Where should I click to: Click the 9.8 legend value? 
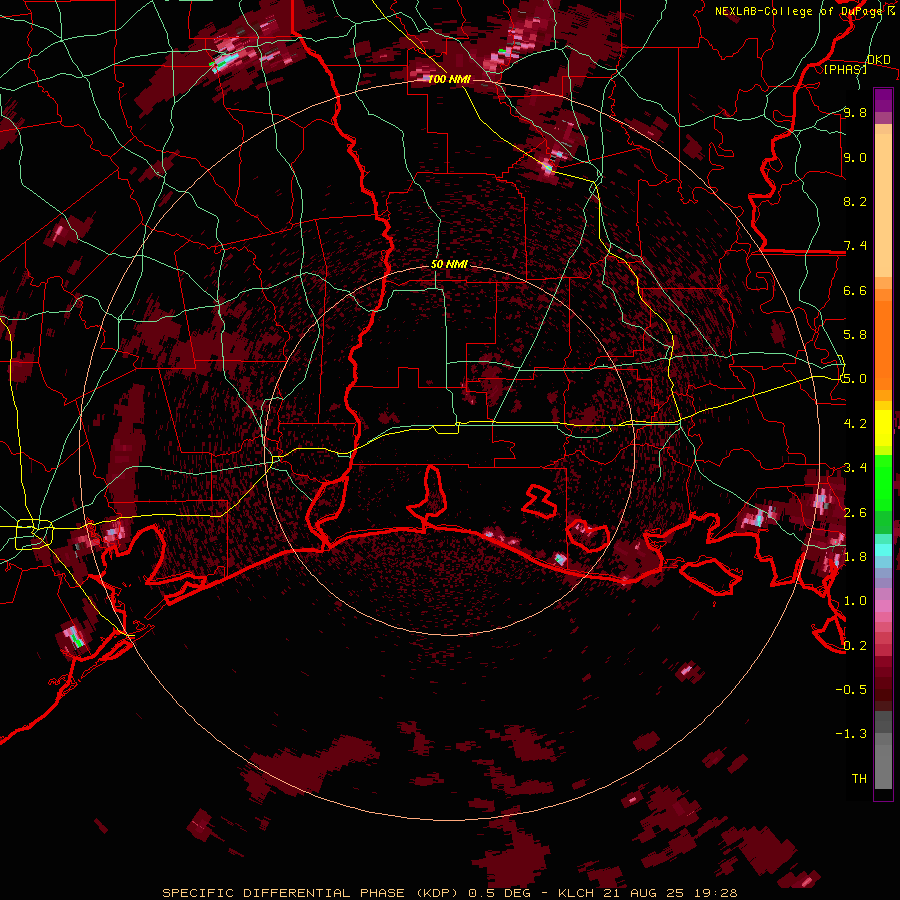click(855, 112)
